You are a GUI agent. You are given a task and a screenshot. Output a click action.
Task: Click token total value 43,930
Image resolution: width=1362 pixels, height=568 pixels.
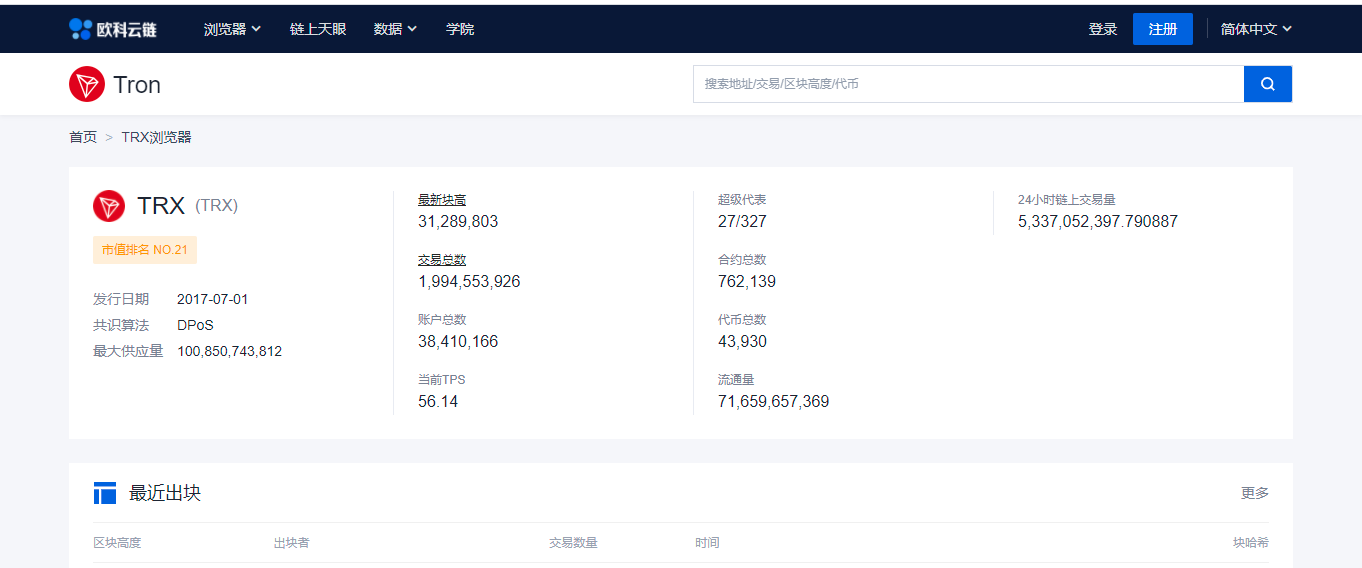[742, 341]
